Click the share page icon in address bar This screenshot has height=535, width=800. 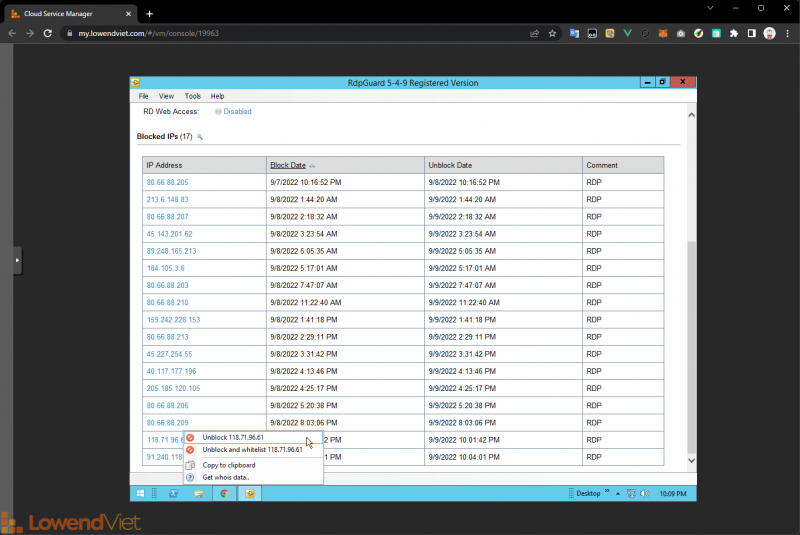point(534,33)
